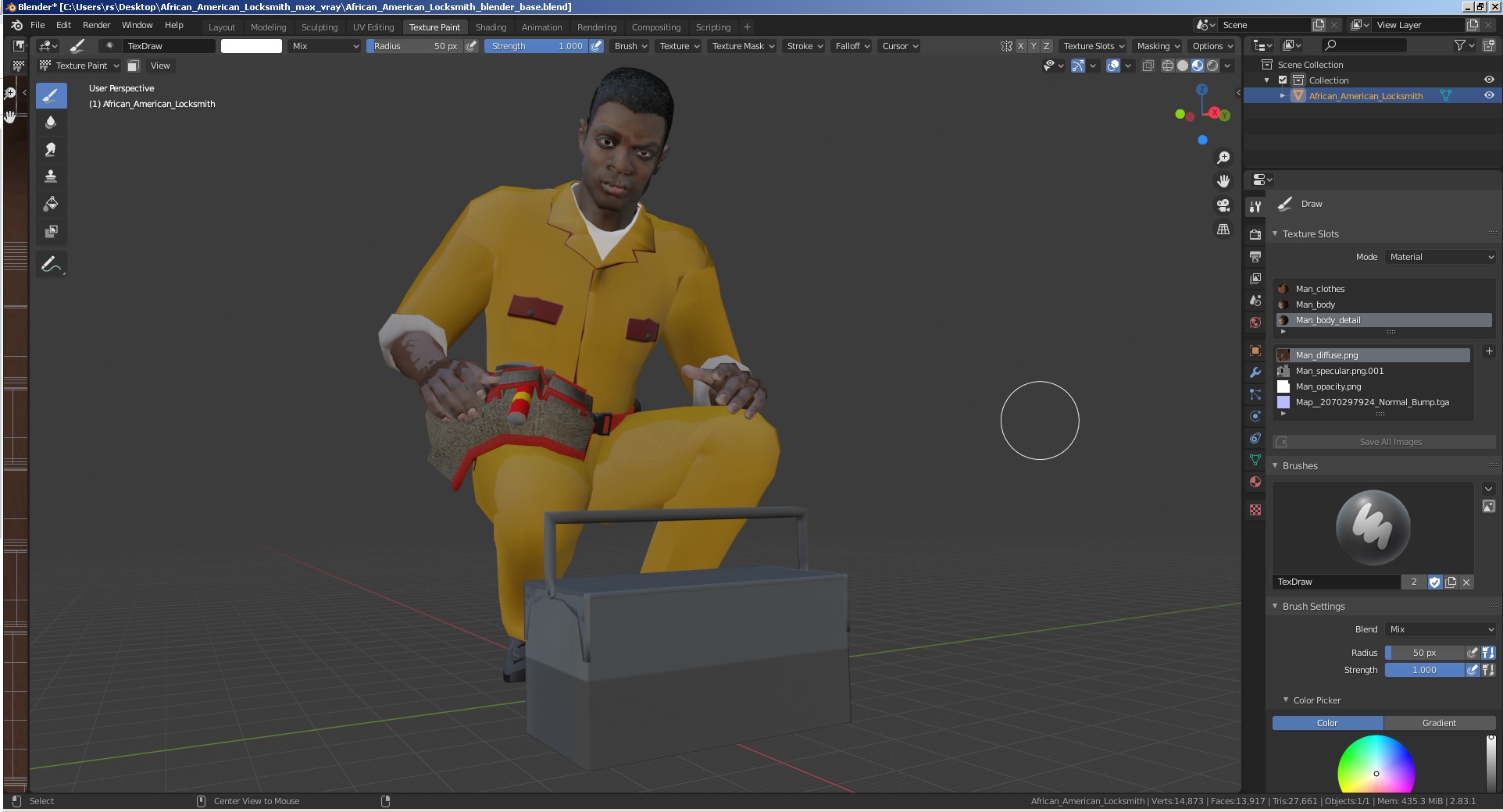Open the Render menu
The height and width of the screenshot is (812, 1503).
coord(96,25)
